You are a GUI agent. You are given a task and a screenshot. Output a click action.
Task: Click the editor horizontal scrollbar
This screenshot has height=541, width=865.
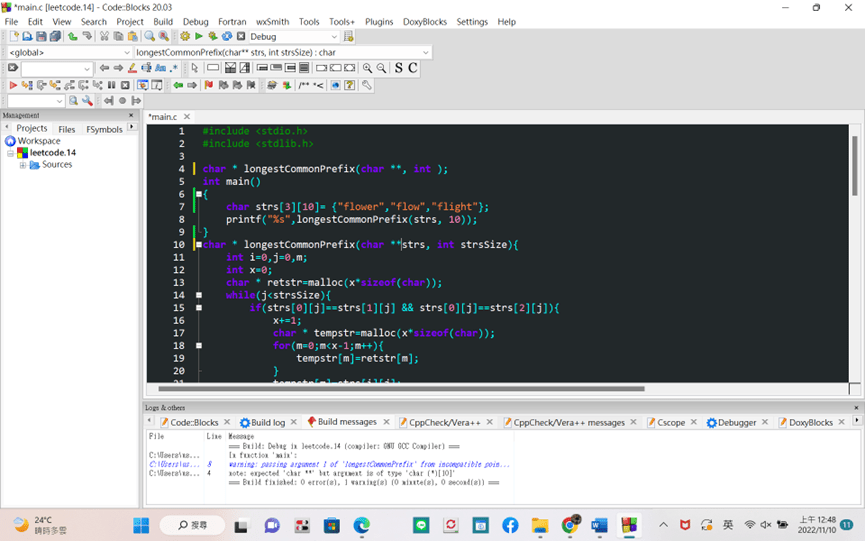coord(400,389)
